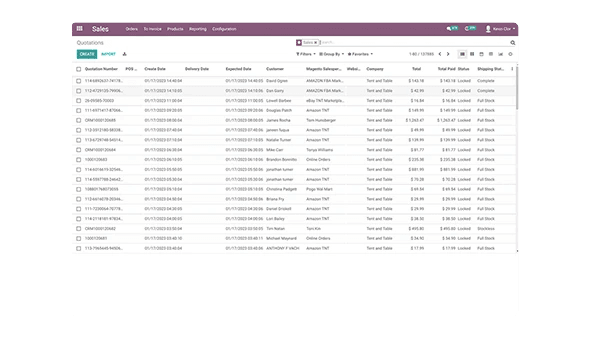This screenshot has width=590, height=360.
Task: Open the Michael Maynard quotation row
Action: 294,238
